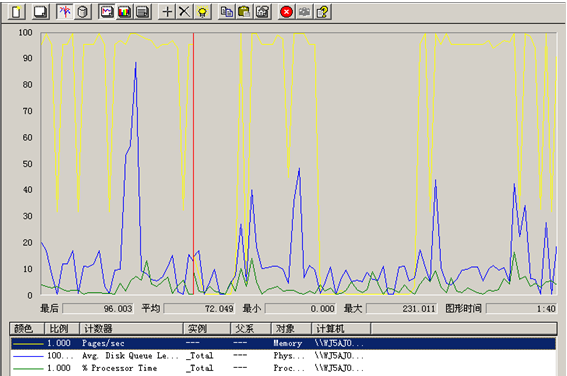Add a counter with plus icon

point(167,12)
